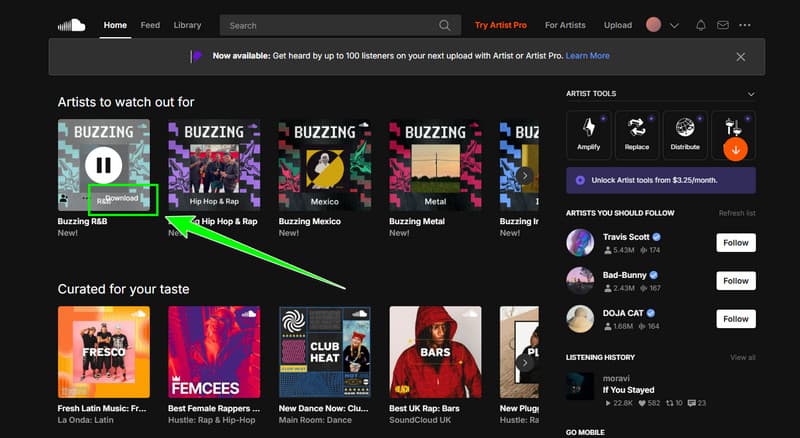The image size is (800, 438).
Task: Open the Fresco Latin playlist cover
Action: (104, 352)
